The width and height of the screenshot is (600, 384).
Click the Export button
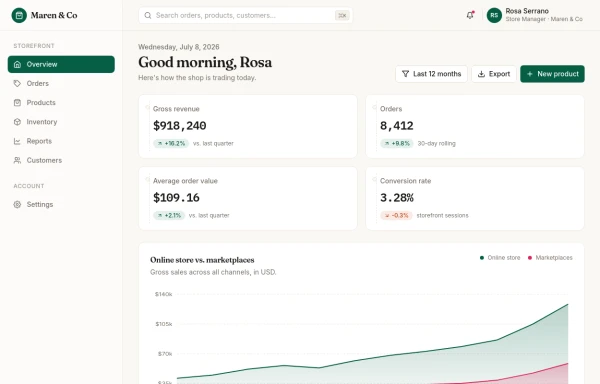tap(494, 74)
